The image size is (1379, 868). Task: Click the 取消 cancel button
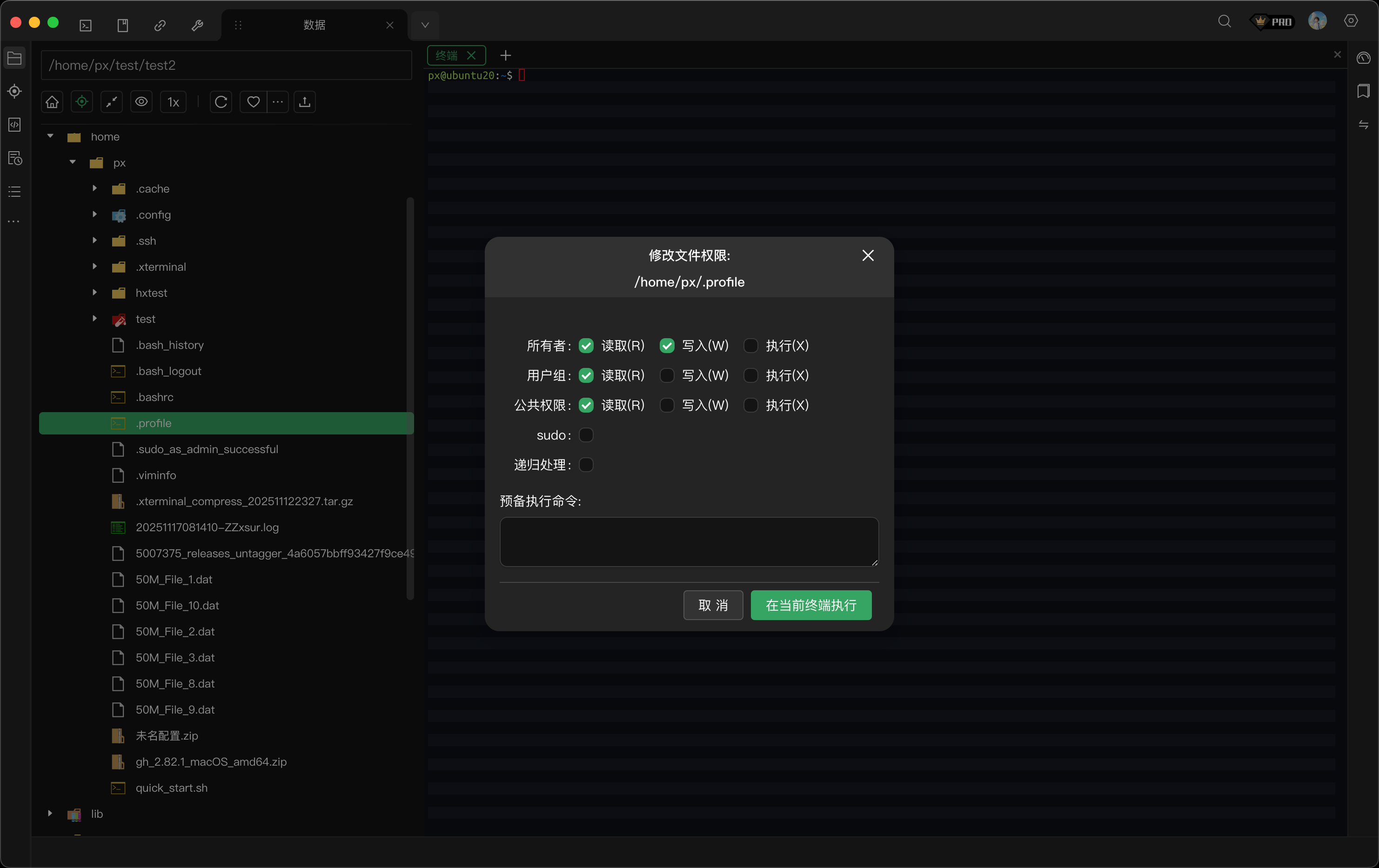click(x=713, y=605)
